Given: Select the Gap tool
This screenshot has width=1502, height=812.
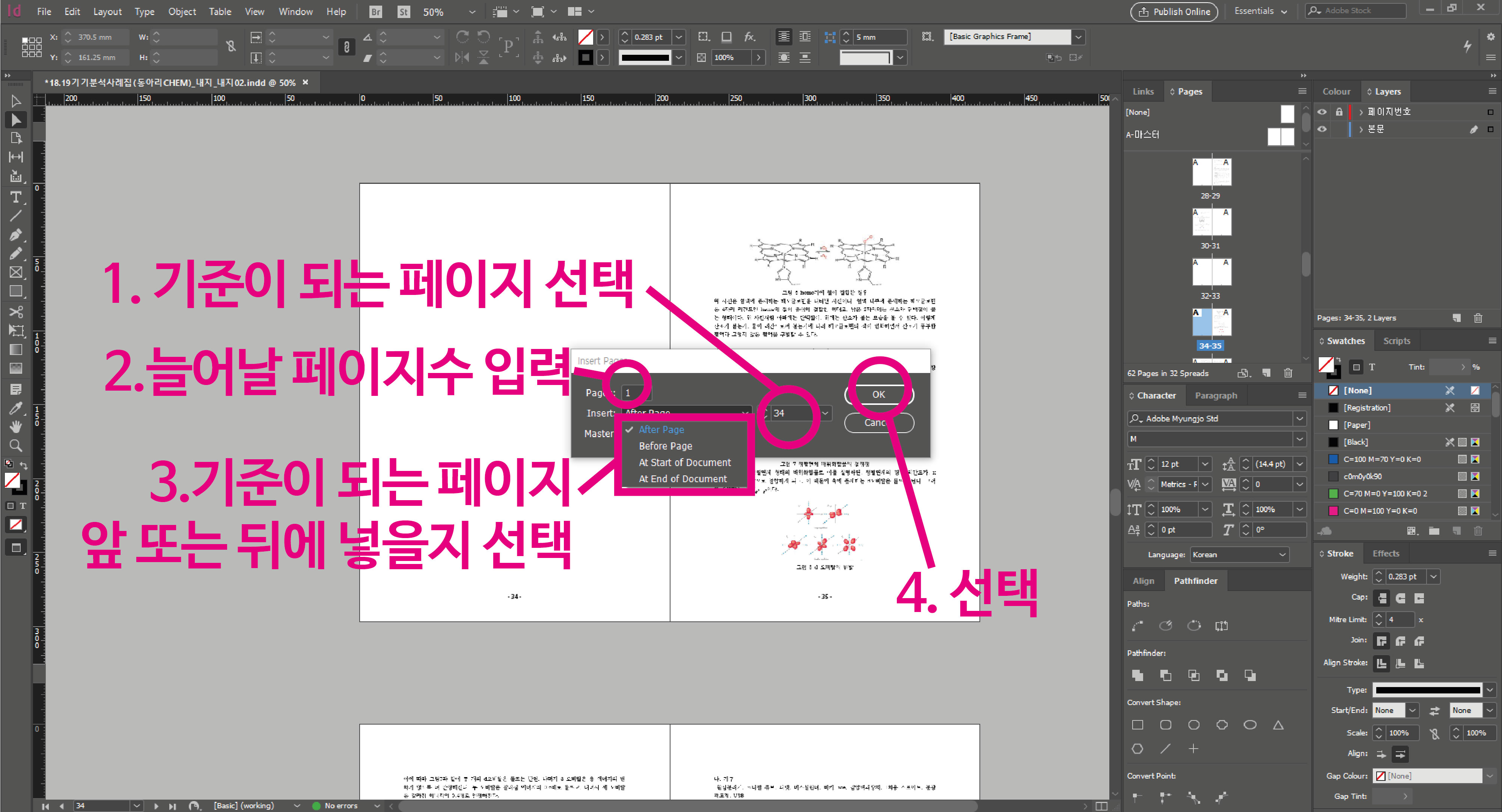Looking at the screenshot, I should click(x=16, y=157).
